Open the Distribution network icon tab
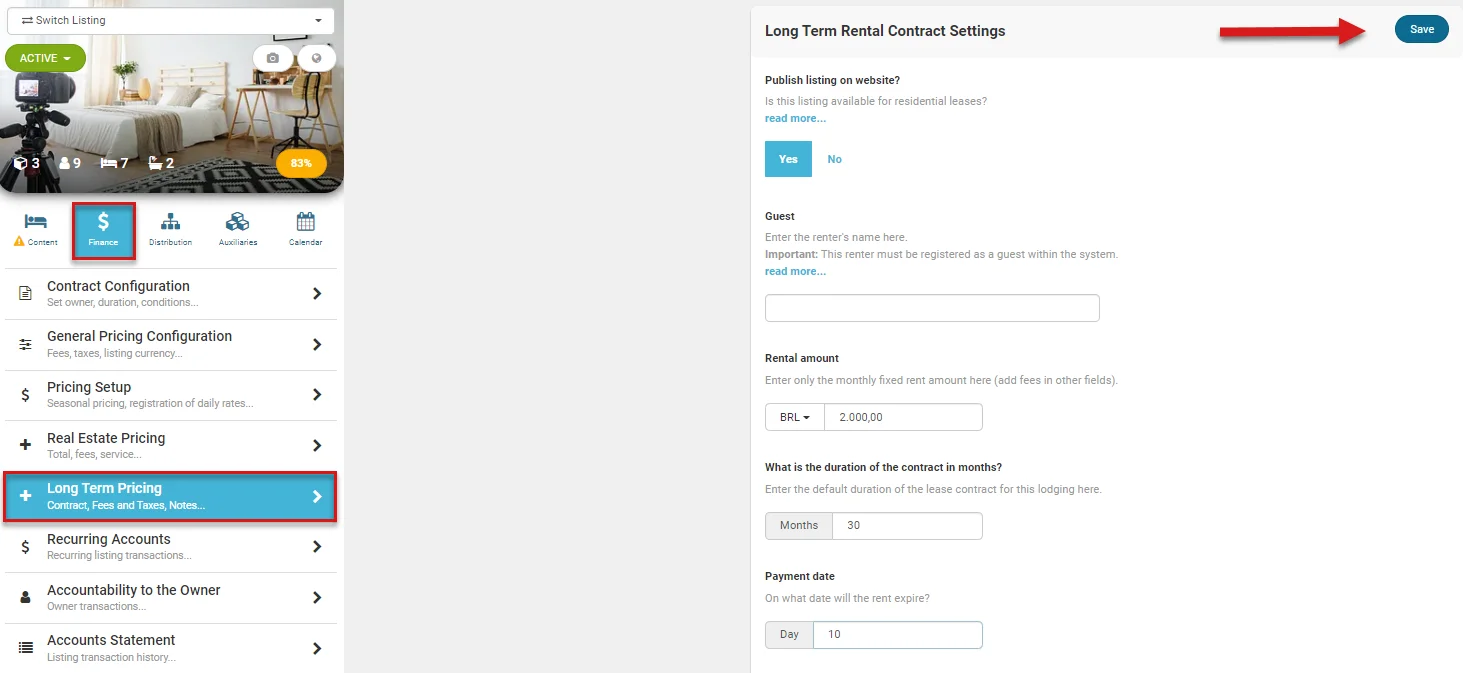The height and width of the screenshot is (673, 1463). (x=170, y=228)
